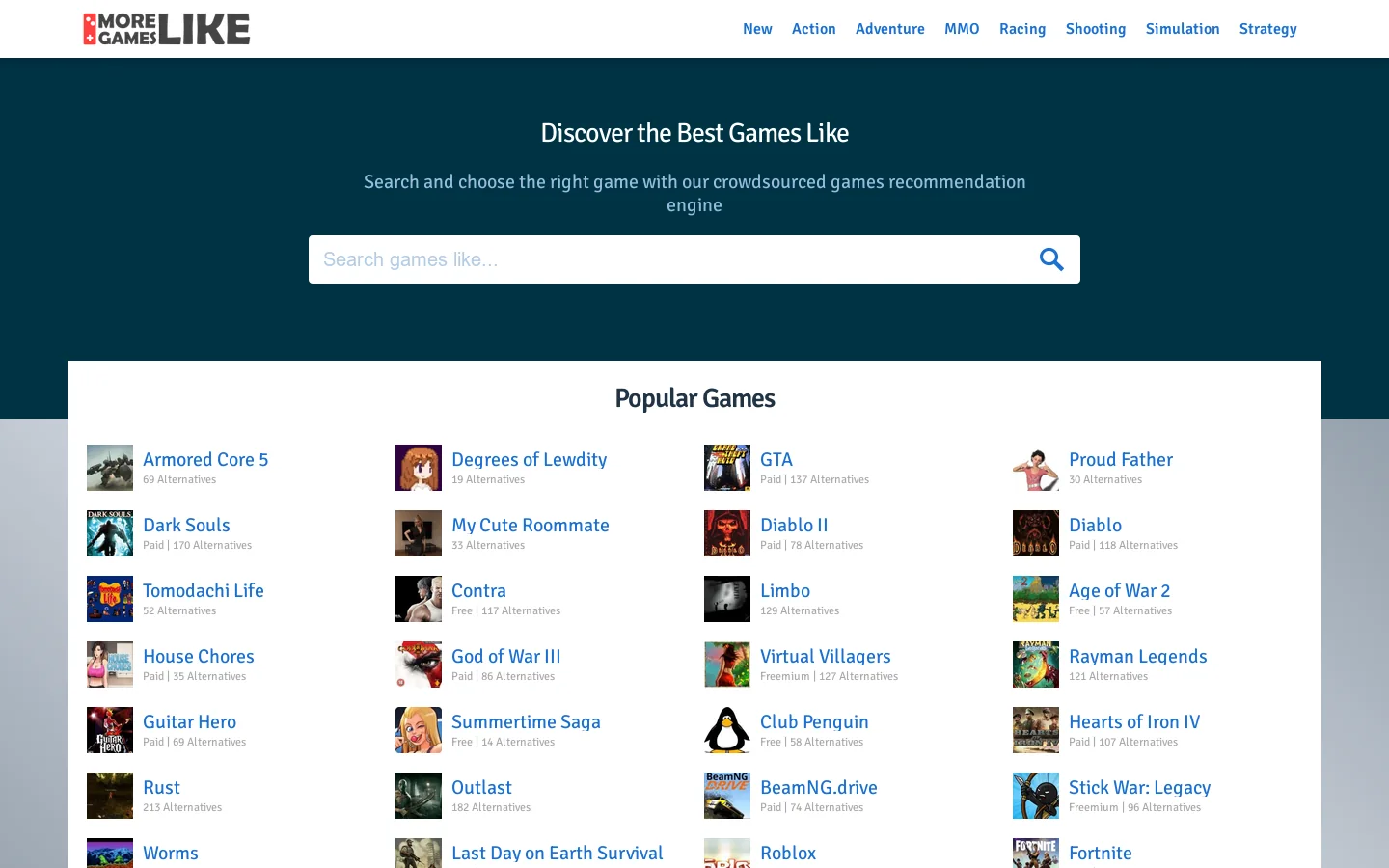Screen dimensions: 1389x868
Task: Open the Adventure category
Action: point(890,29)
